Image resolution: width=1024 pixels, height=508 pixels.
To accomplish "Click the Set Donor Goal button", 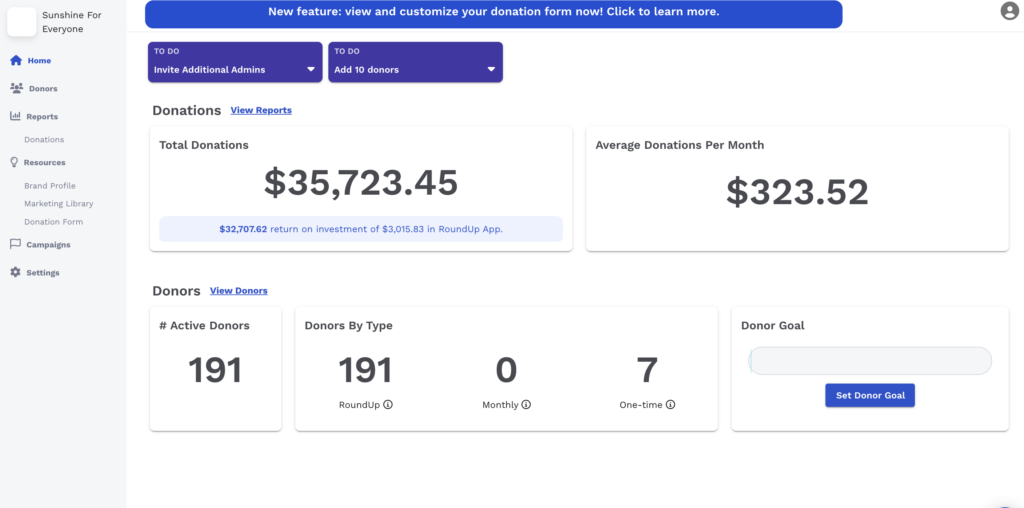I will [x=870, y=395].
